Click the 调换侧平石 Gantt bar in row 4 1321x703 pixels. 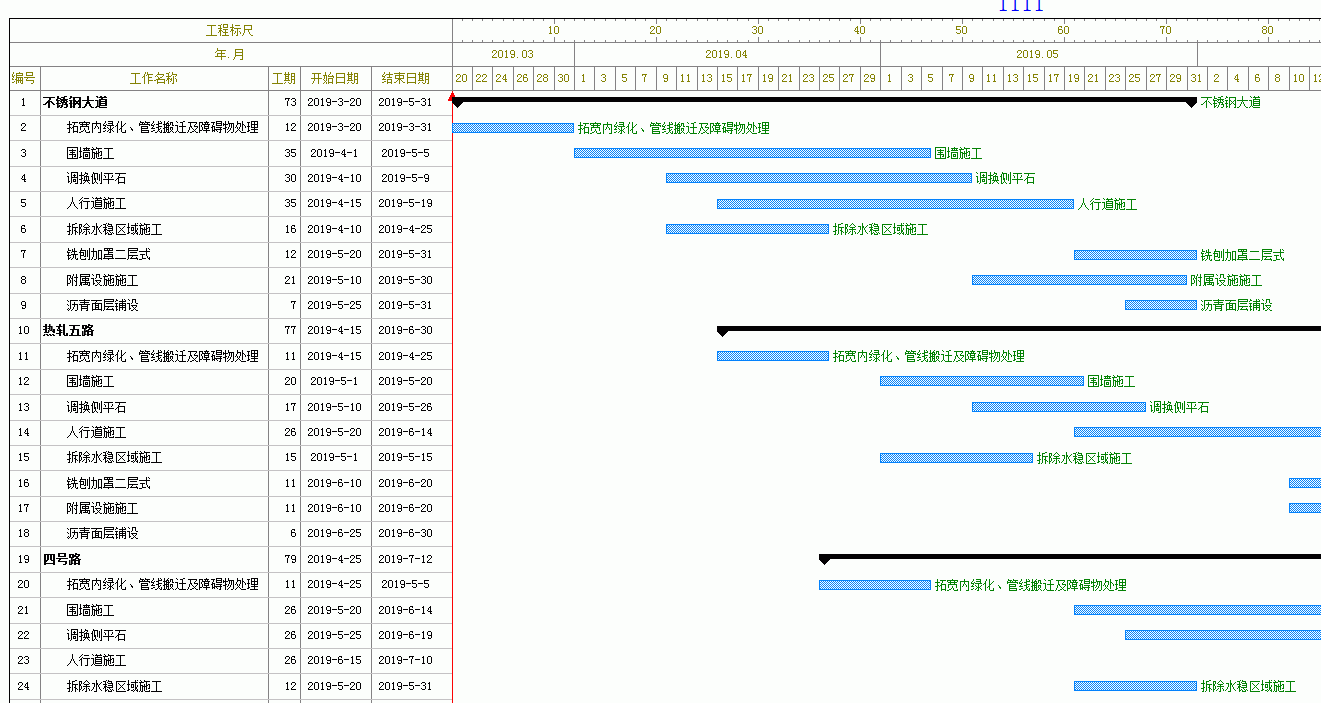tap(819, 178)
